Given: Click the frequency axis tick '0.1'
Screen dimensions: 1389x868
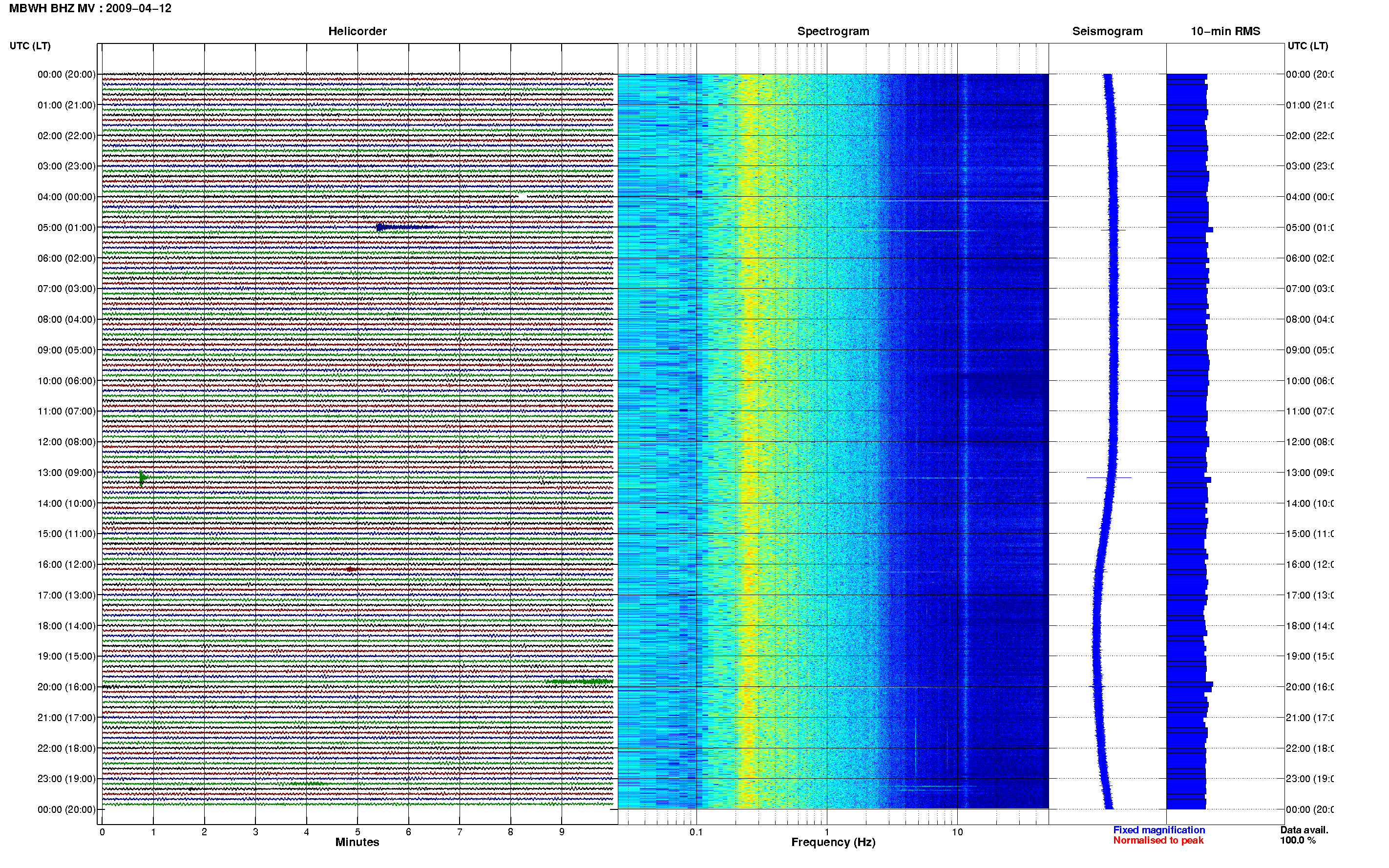Looking at the screenshot, I should point(696,832).
